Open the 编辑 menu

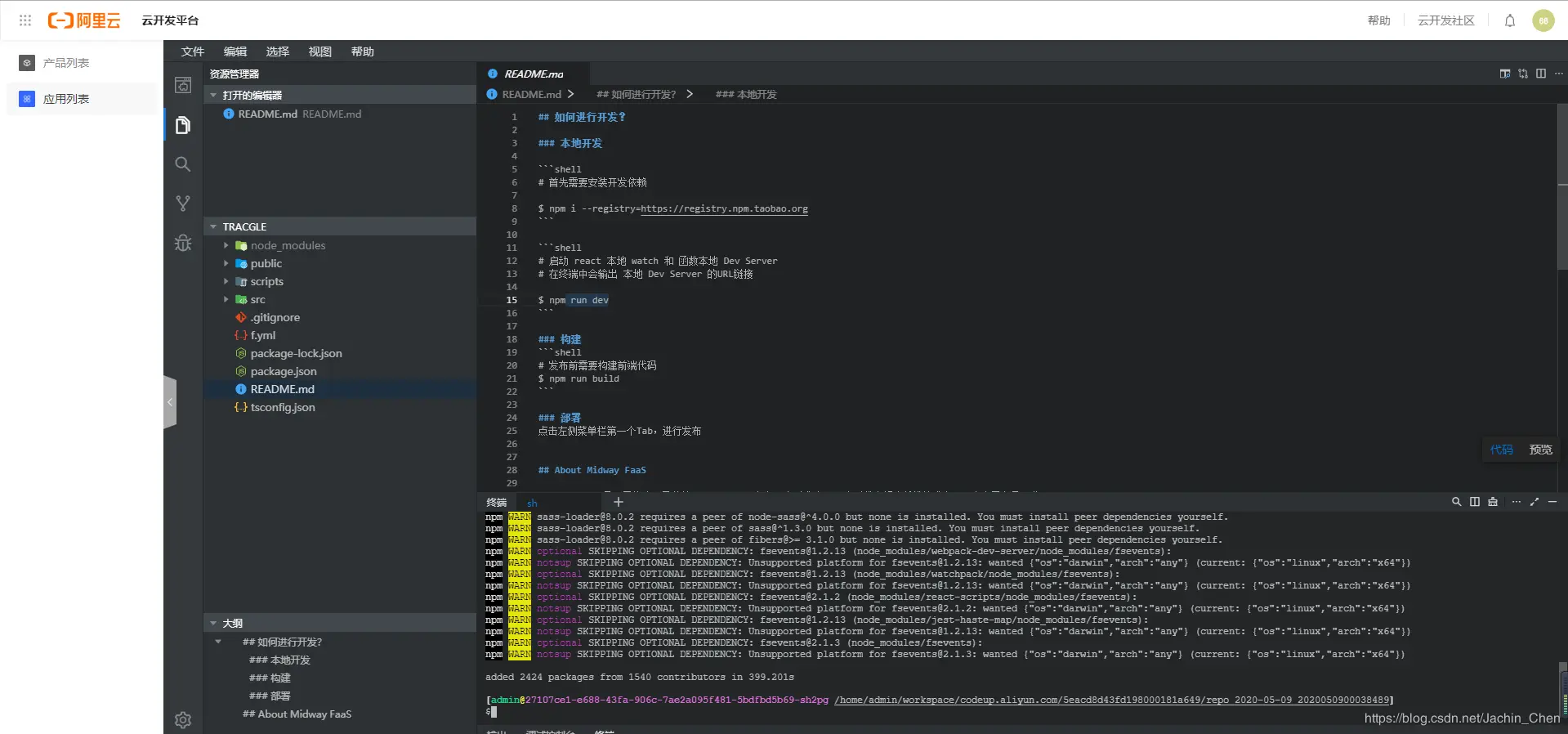point(235,51)
